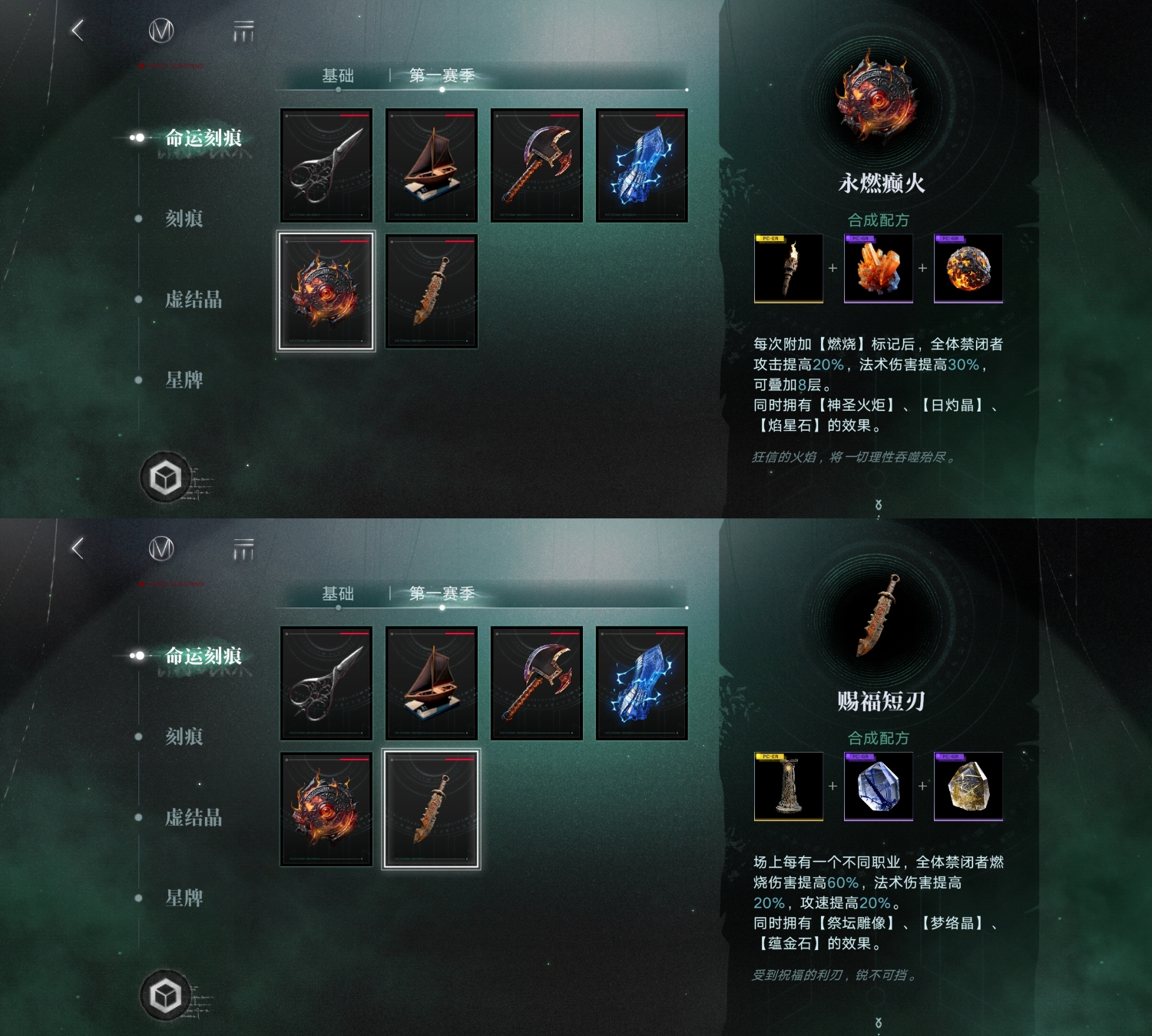1152x1036 pixels.
Task: Click the golden 蕴金石 stone ingredient icon
Action: point(968,786)
